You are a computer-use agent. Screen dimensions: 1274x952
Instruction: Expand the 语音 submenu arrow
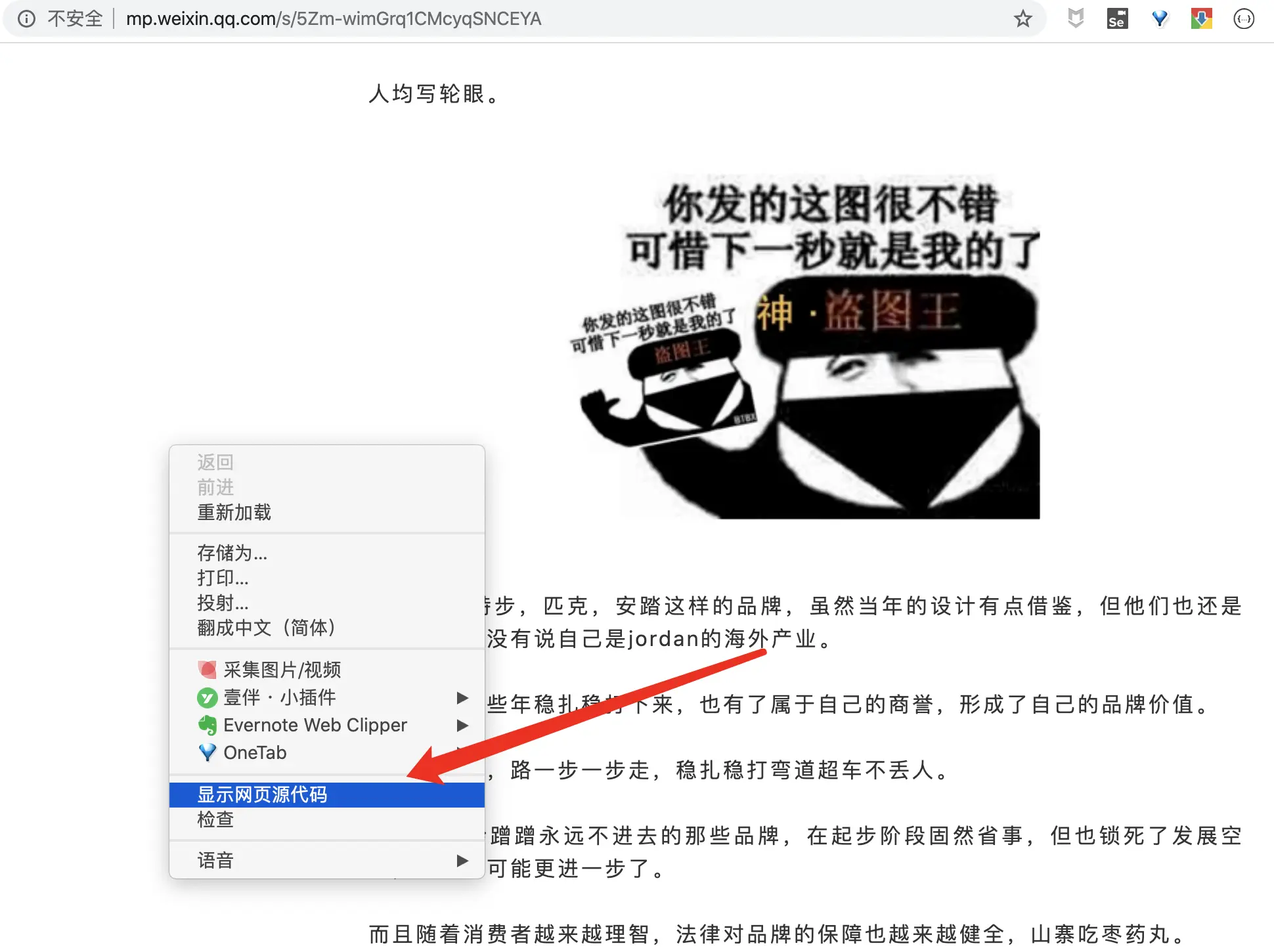(x=462, y=860)
